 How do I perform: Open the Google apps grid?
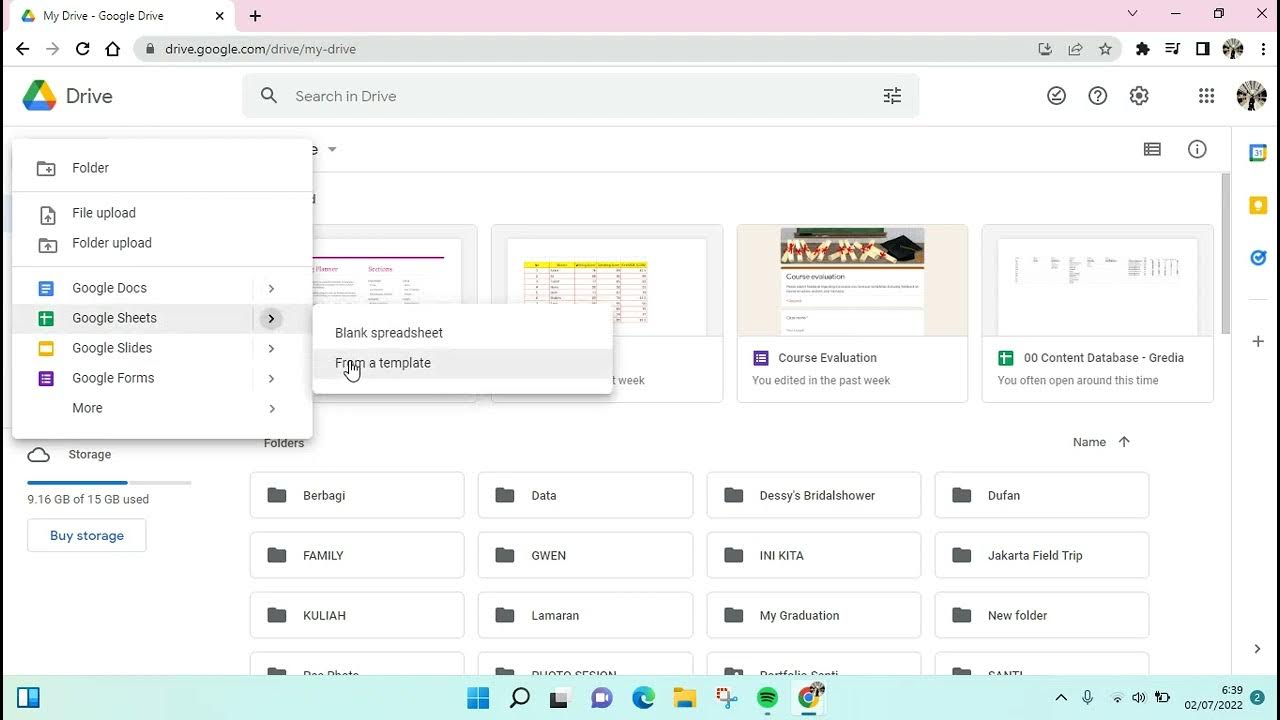tap(1206, 96)
